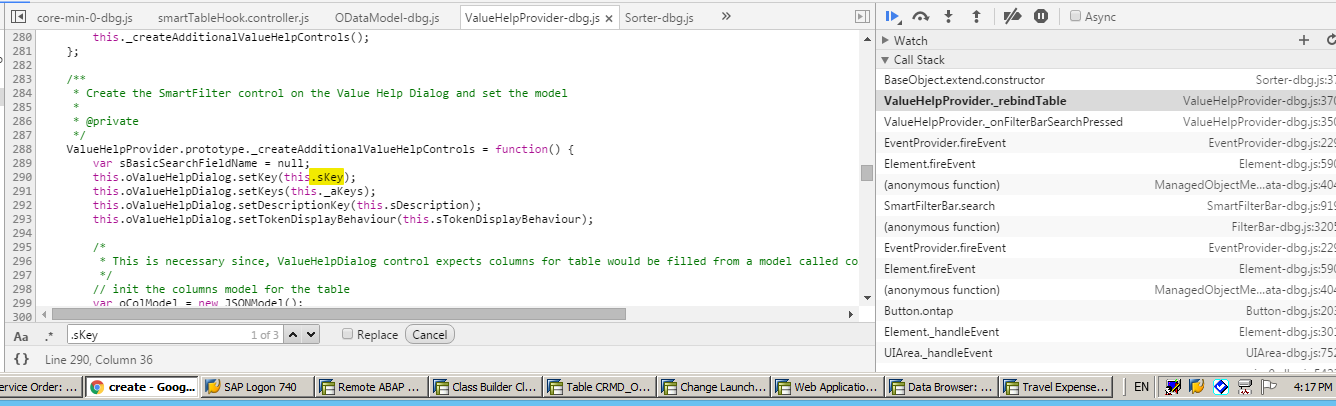
Task: Select UIArea._handleEvent call frame
Action: (1107, 352)
